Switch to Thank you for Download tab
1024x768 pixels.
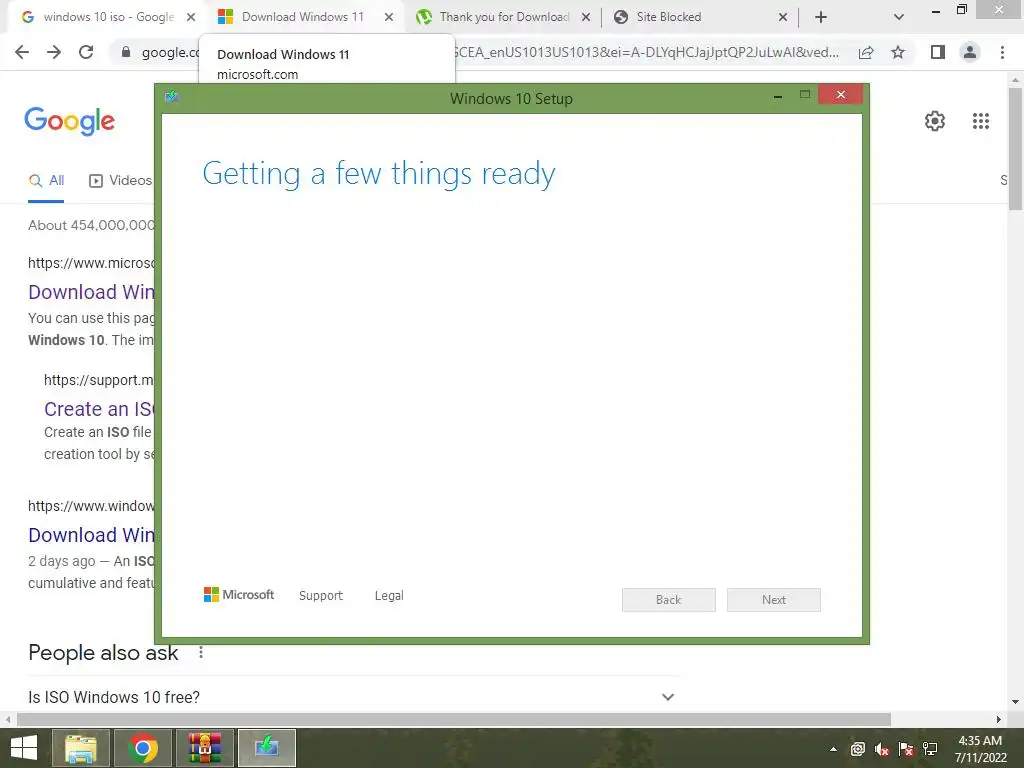click(504, 17)
